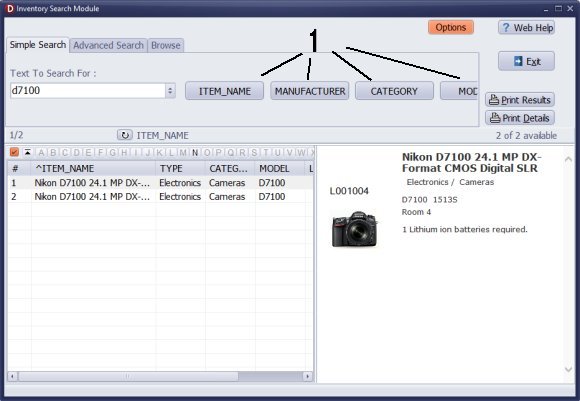This screenshot has width=580, height=401.
Task: Click the Nikon D7100 title in details
Action: (472, 162)
